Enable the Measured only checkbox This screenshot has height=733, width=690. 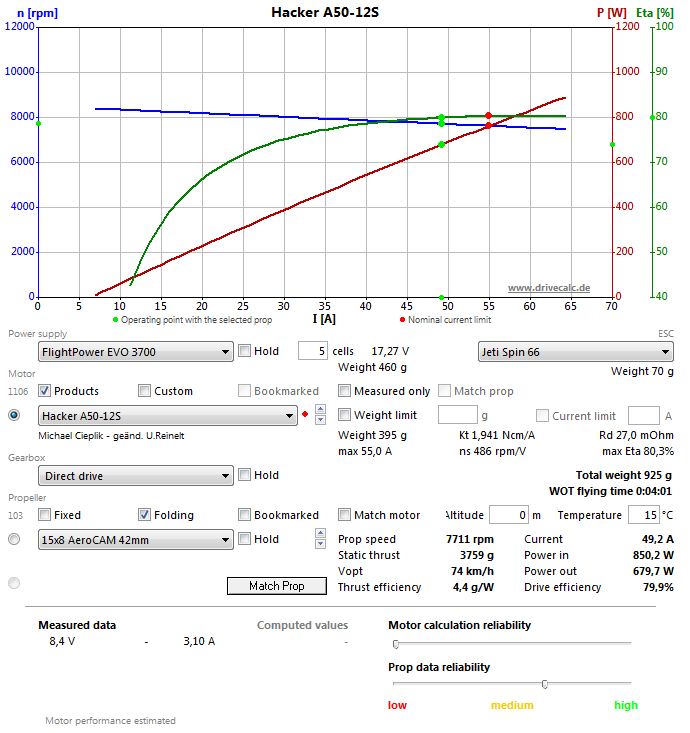point(345,391)
